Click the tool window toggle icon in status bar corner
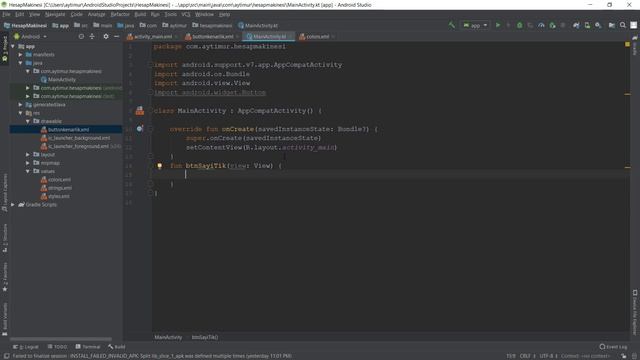Viewport: 640px width, 360px height. tap(7, 356)
